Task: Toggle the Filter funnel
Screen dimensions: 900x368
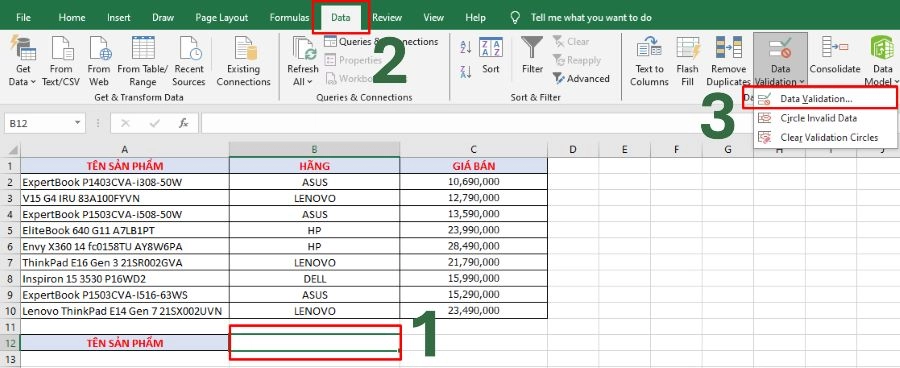Action: click(x=532, y=56)
